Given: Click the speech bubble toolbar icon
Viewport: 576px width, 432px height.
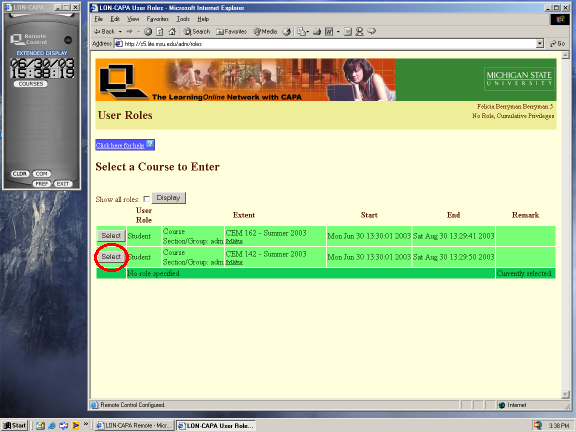Looking at the screenshot, I should click(372, 31).
